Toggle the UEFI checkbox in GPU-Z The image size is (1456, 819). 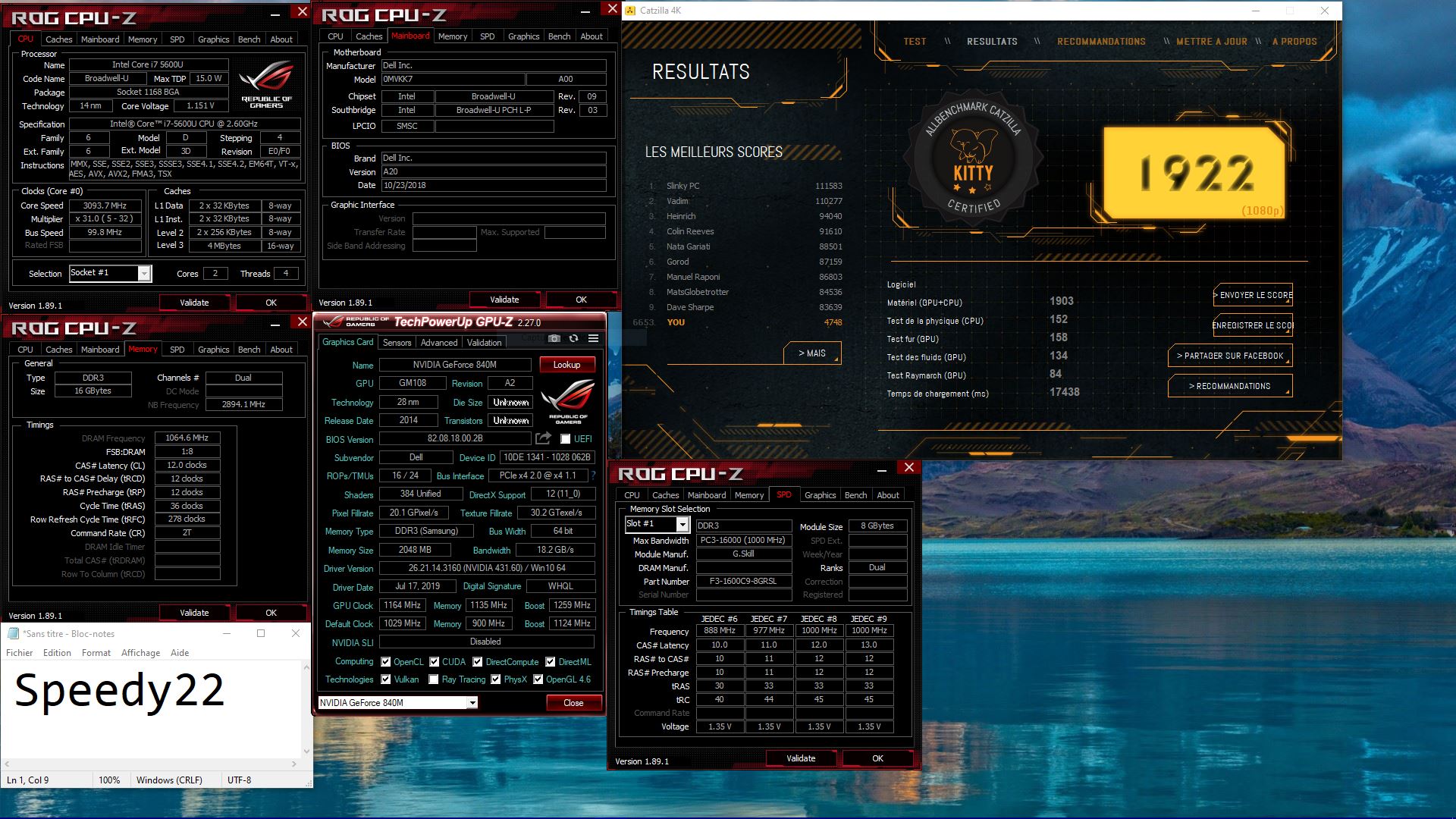tap(565, 439)
